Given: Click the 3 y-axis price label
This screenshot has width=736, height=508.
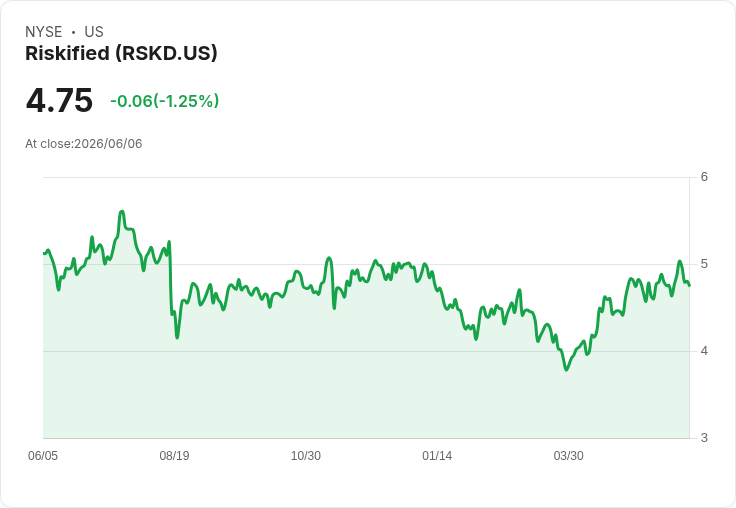Looking at the screenshot, I should tap(704, 438).
